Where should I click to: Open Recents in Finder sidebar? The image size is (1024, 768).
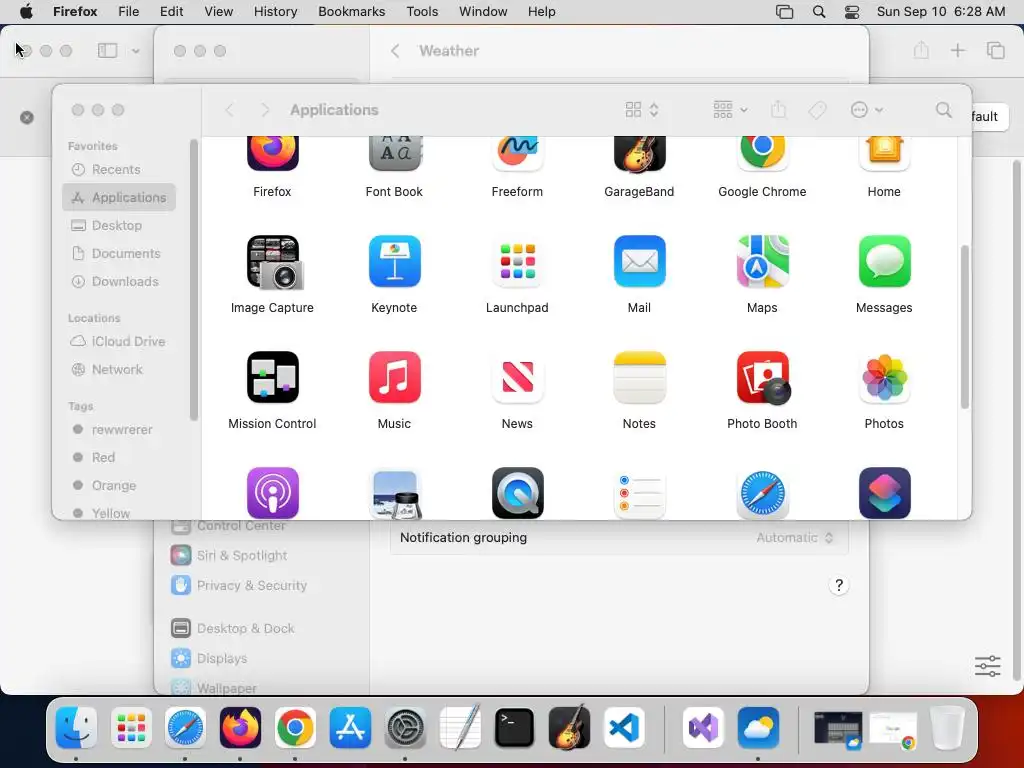[x=120, y=169]
